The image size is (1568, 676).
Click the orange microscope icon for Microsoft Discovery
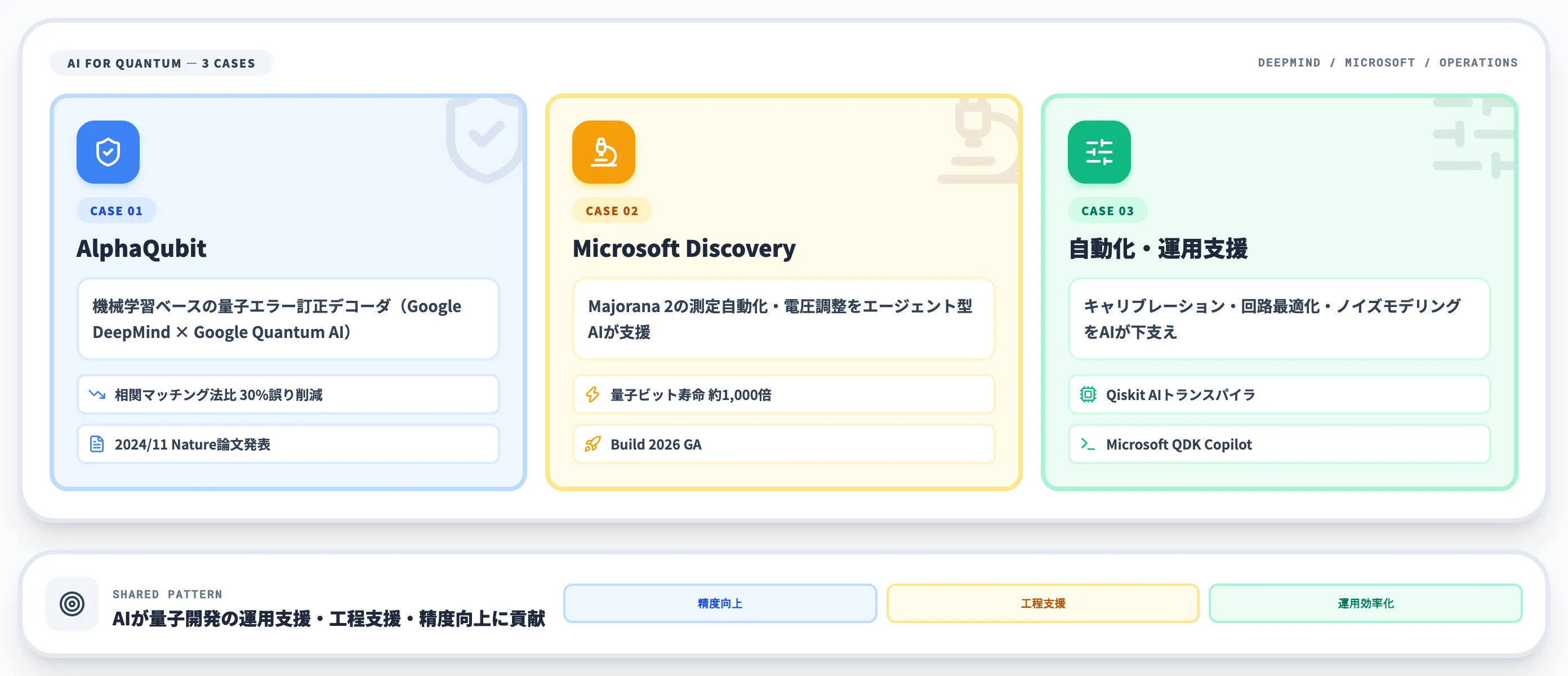pos(603,152)
